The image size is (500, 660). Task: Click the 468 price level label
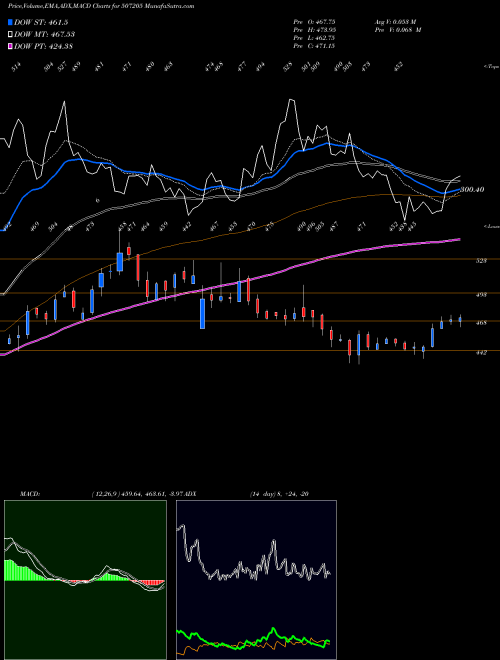pos(481,323)
